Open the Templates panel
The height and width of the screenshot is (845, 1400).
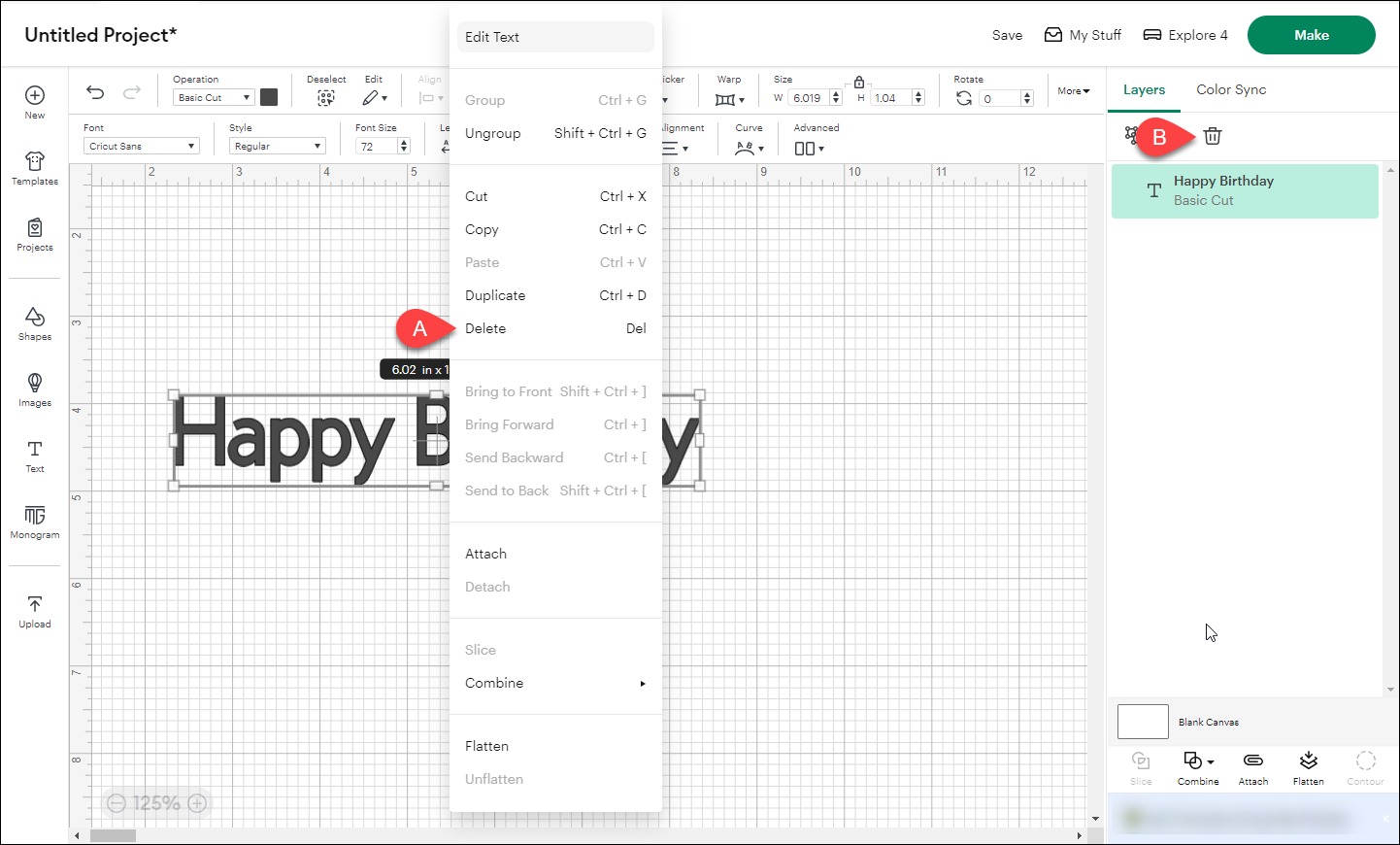(x=35, y=168)
